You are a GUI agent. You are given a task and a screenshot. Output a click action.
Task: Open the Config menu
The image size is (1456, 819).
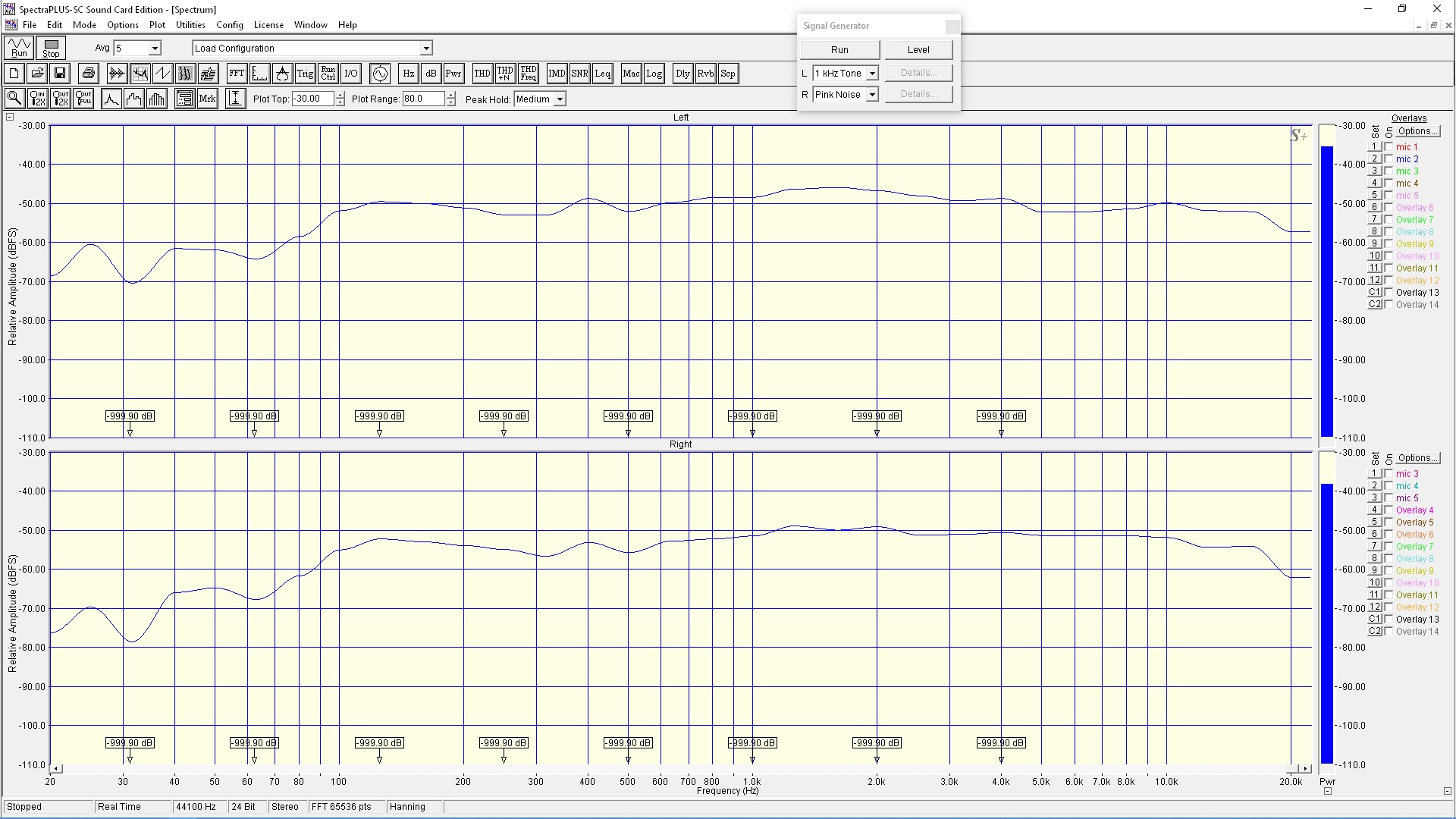pos(229,25)
